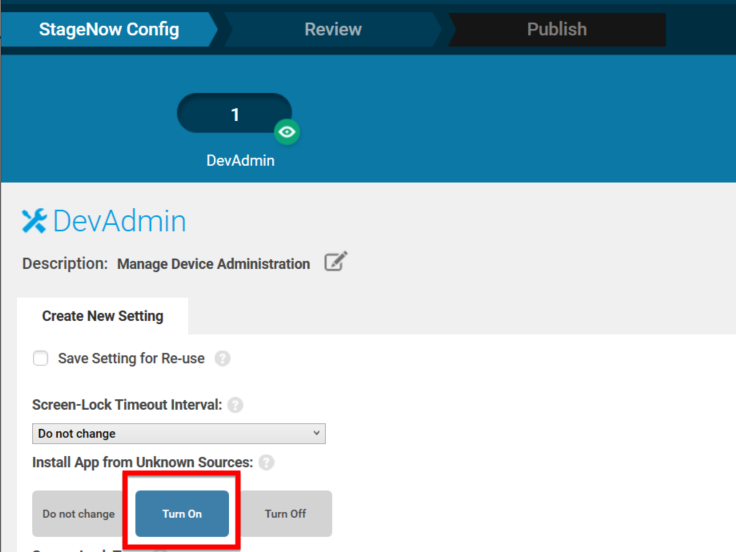
Task: Choose Turn Off for unknown sources
Action: click(x=285, y=514)
